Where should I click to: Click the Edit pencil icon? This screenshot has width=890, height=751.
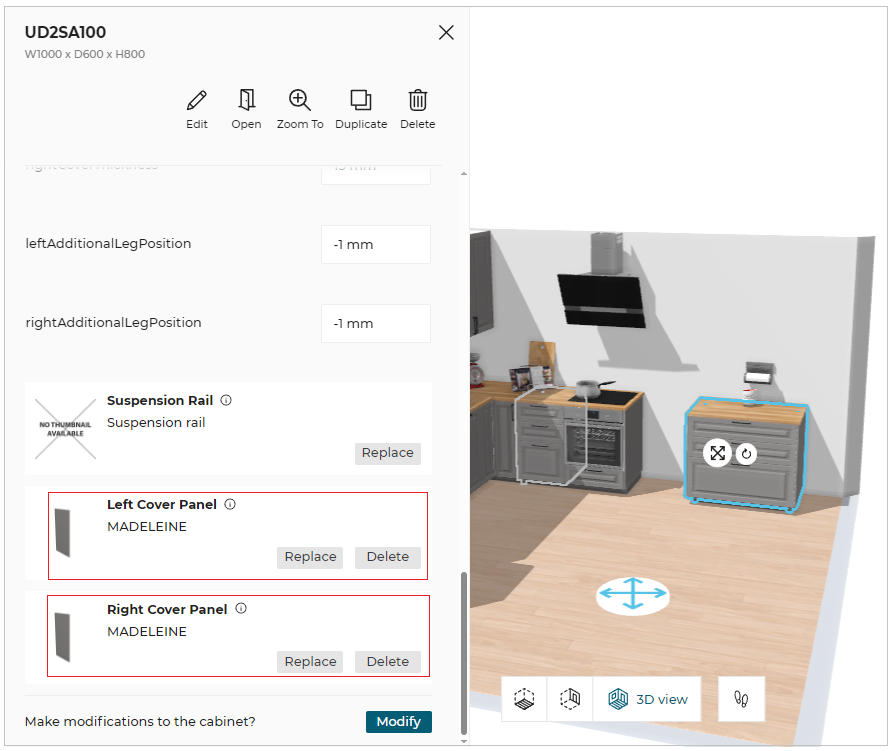click(197, 101)
